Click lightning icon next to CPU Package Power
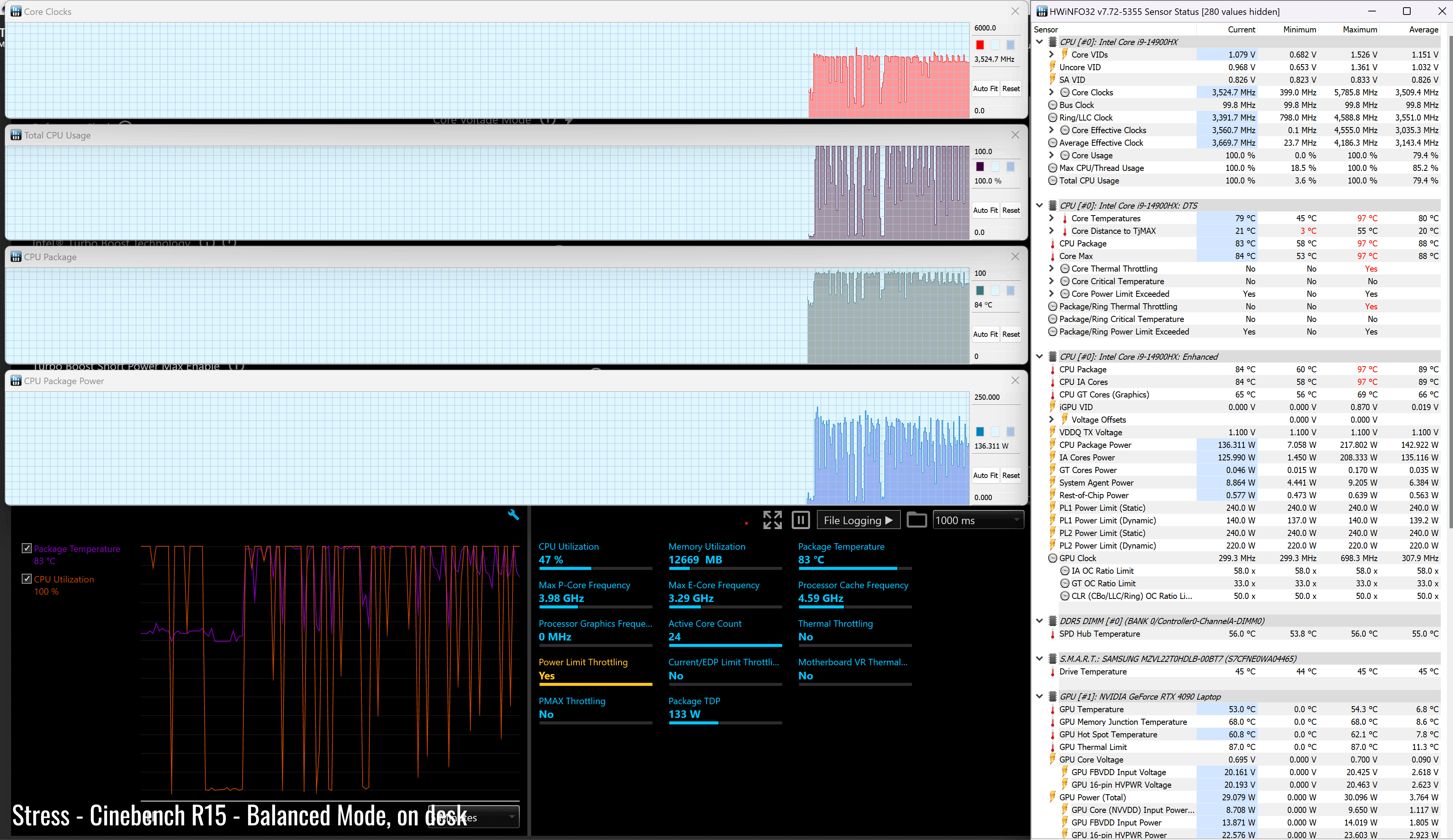Viewport: 1453px width, 840px height. [x=1052, y=445]
